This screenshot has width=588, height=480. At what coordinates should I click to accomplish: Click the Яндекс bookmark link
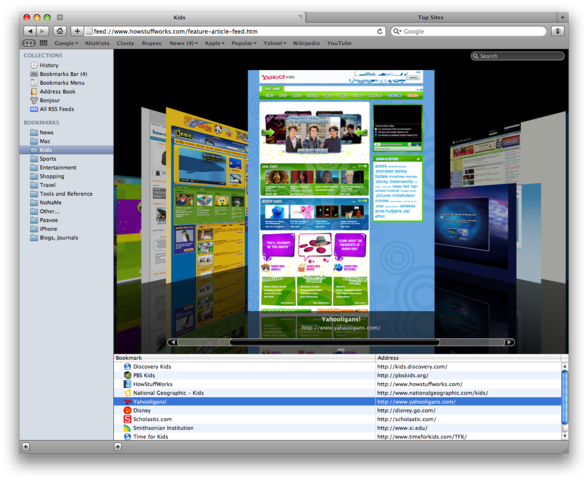click(152, 43)
